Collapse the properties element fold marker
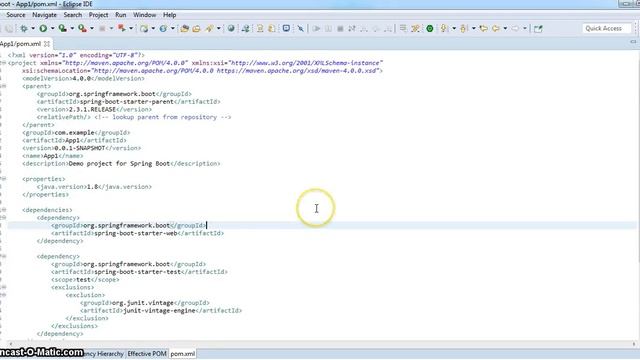Viewport: 640px width, 360px height. (x=3, y=179)
